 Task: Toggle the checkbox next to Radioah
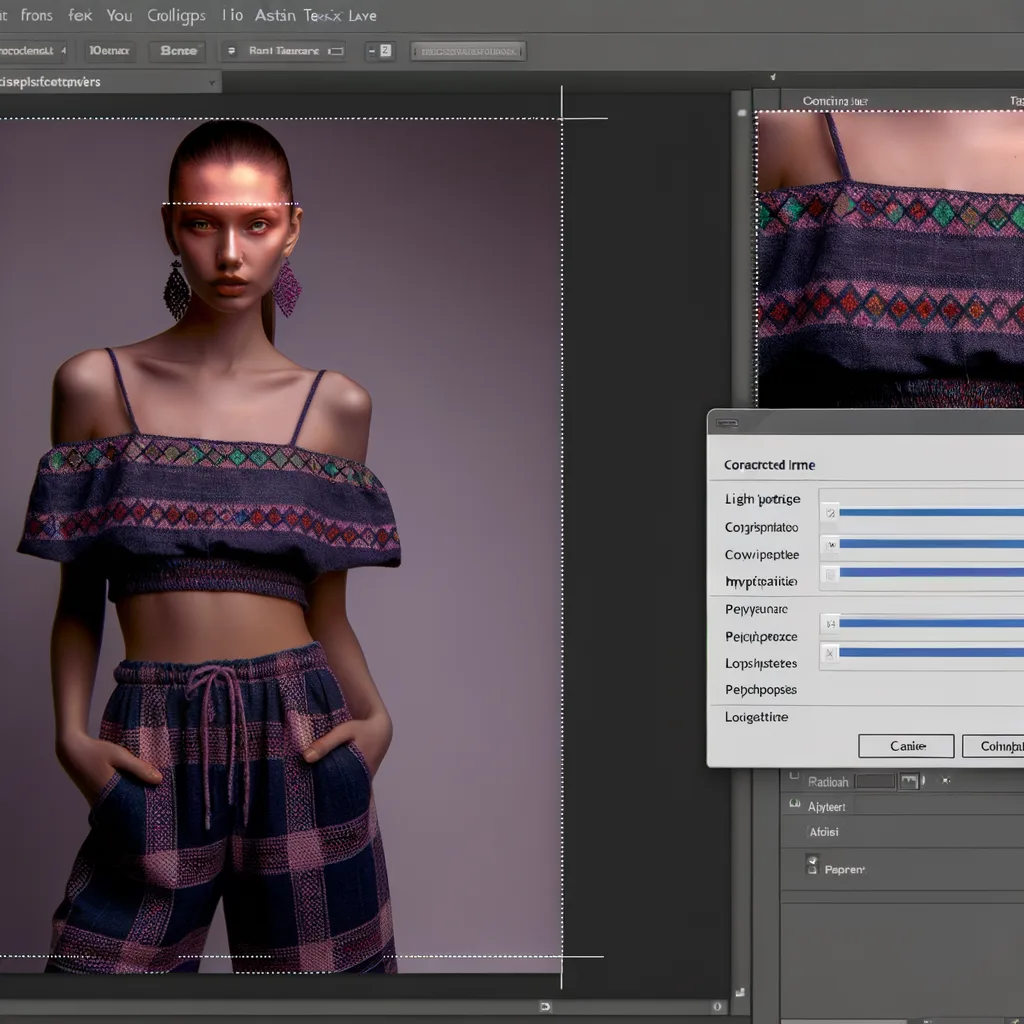(794, 776)
